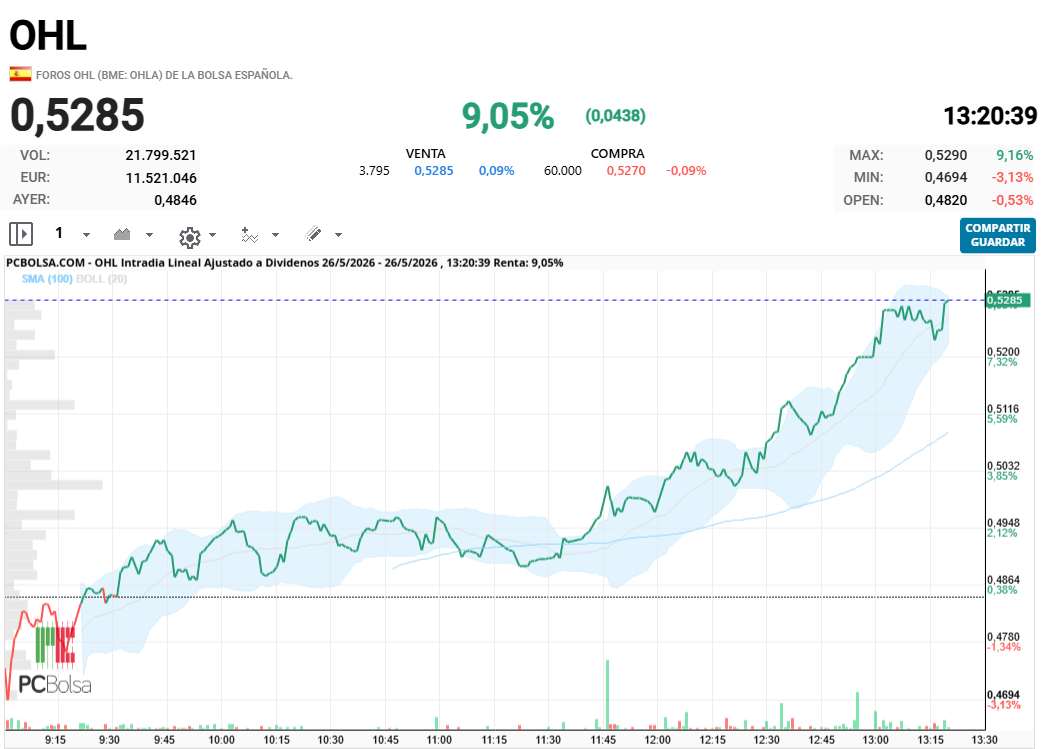Click the COMPRA volume 60.000

coord(562,171)
